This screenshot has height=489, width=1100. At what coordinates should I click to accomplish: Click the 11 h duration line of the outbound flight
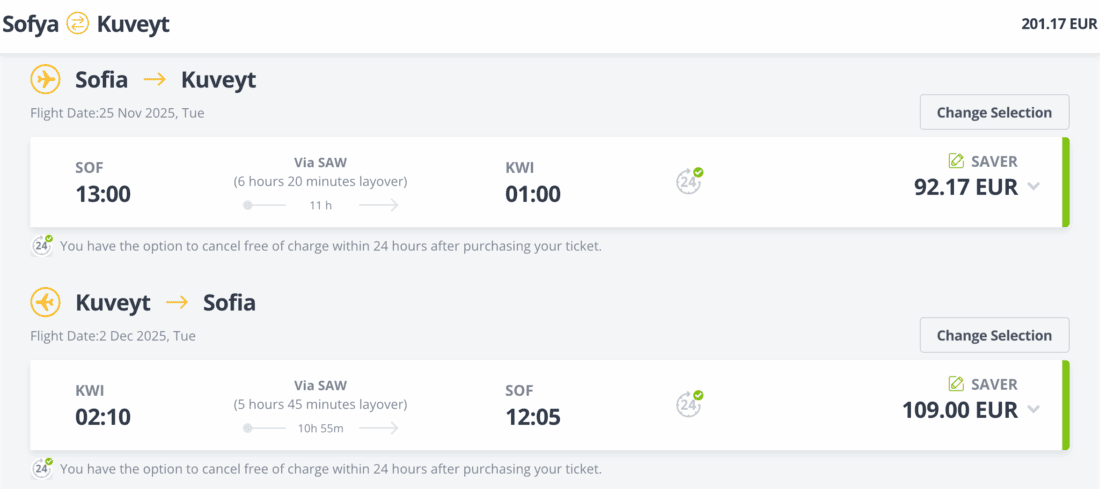tap(320, 205)
